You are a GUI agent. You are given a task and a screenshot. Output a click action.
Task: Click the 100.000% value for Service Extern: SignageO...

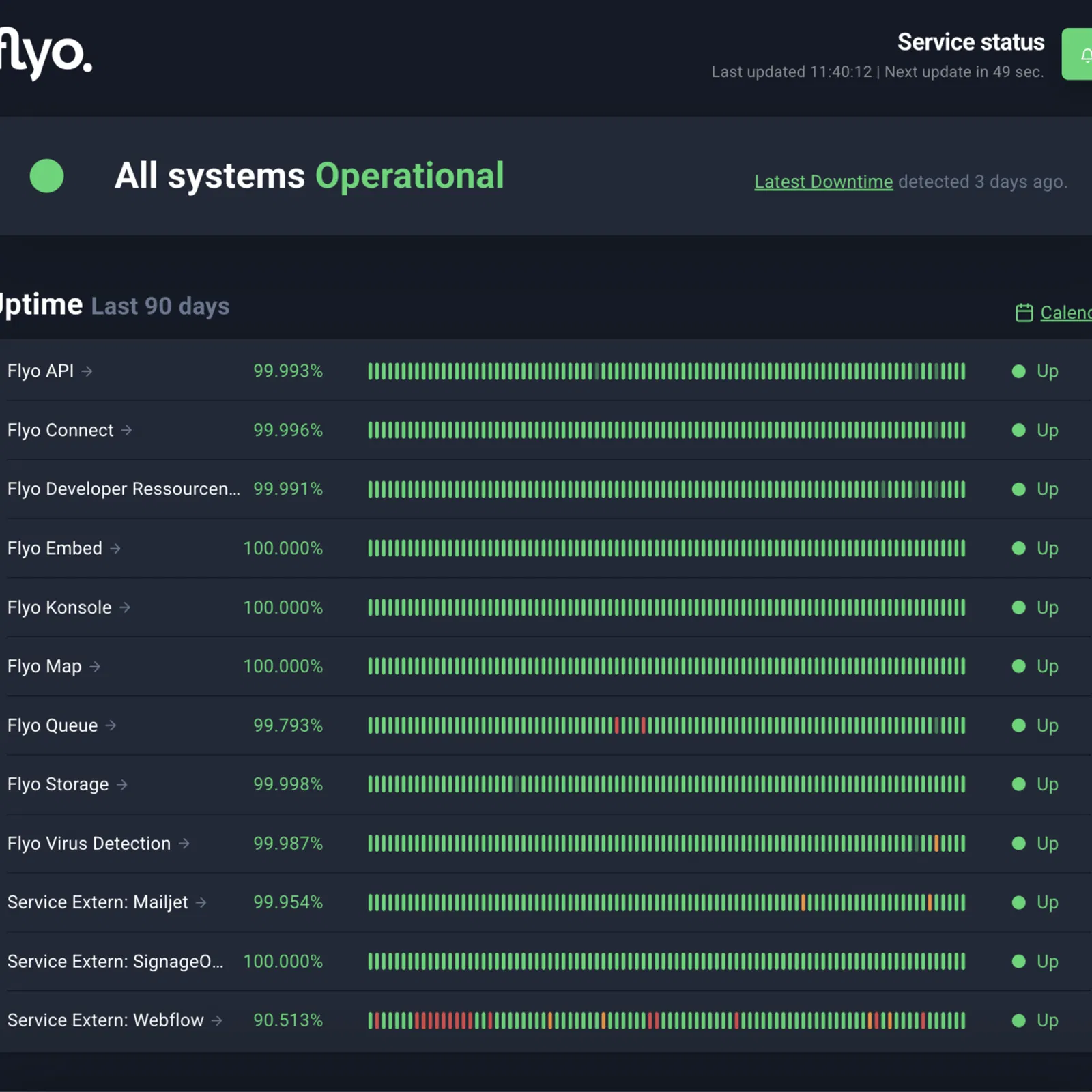283,962
